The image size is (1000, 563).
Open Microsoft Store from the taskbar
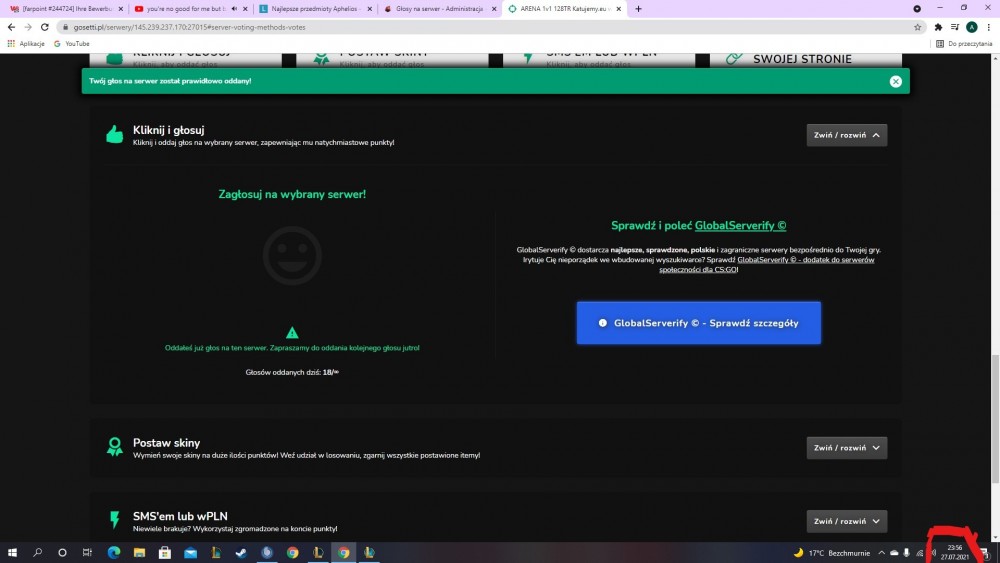[165, 552]
